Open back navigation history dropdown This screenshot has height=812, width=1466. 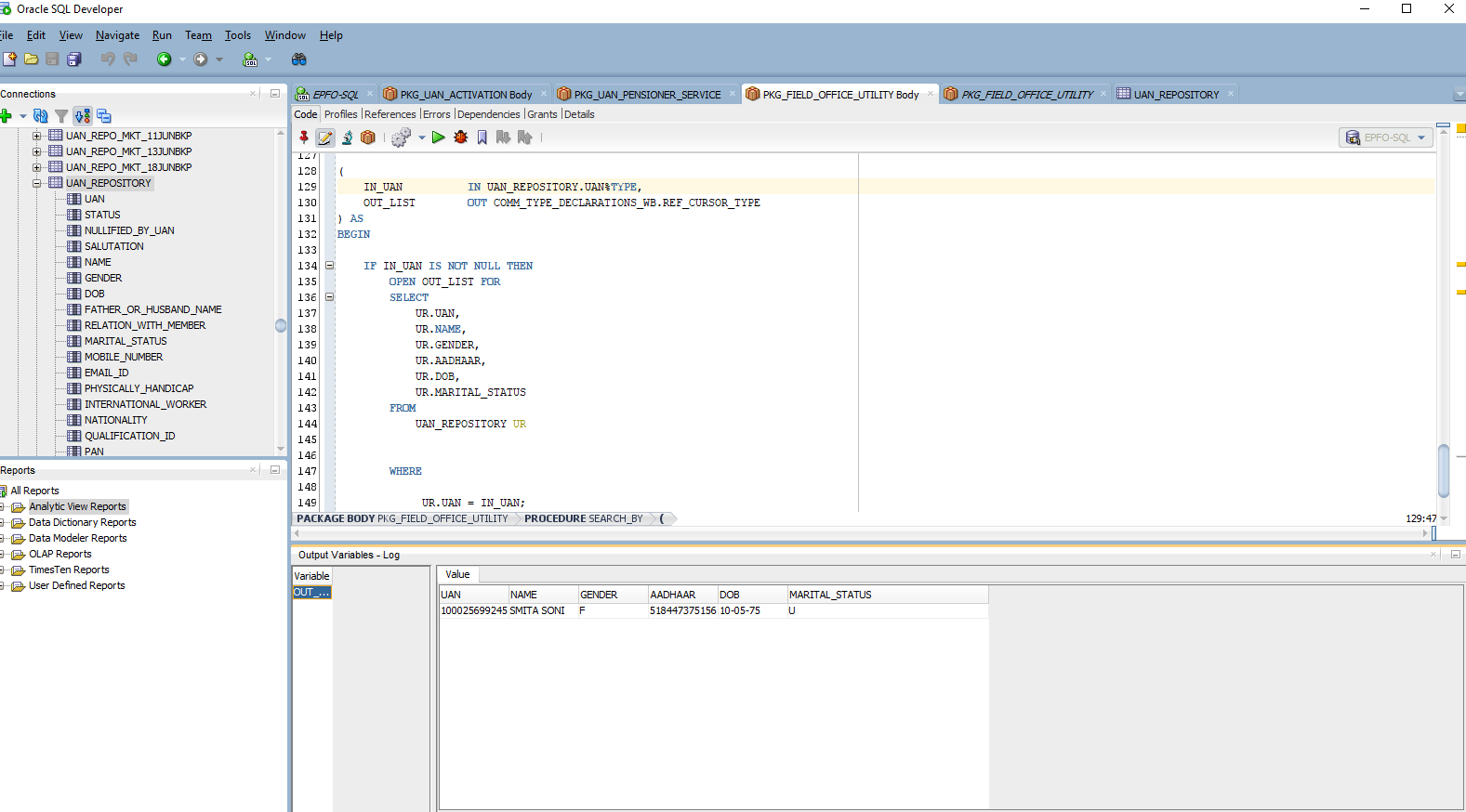[182, 59]
